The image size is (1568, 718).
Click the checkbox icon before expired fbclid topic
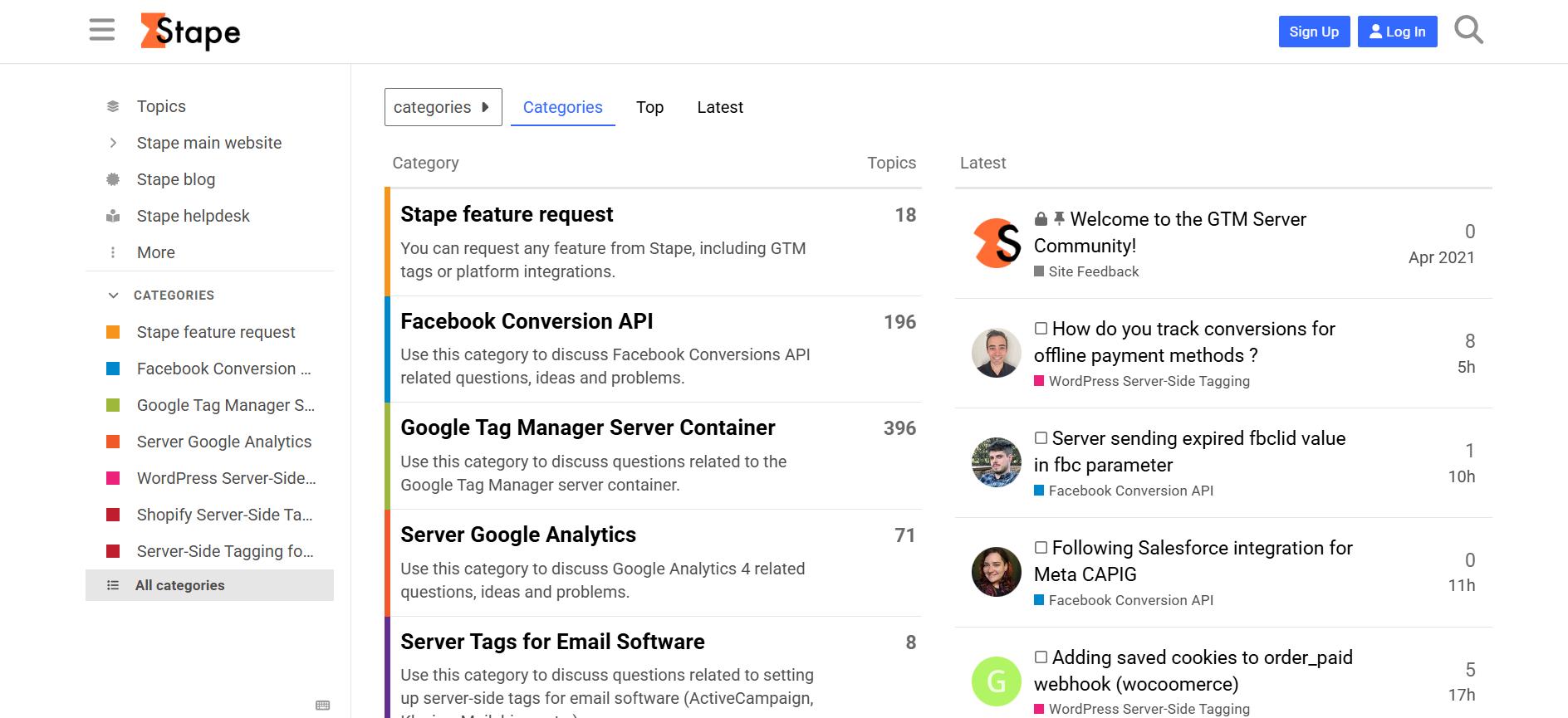1041,438
